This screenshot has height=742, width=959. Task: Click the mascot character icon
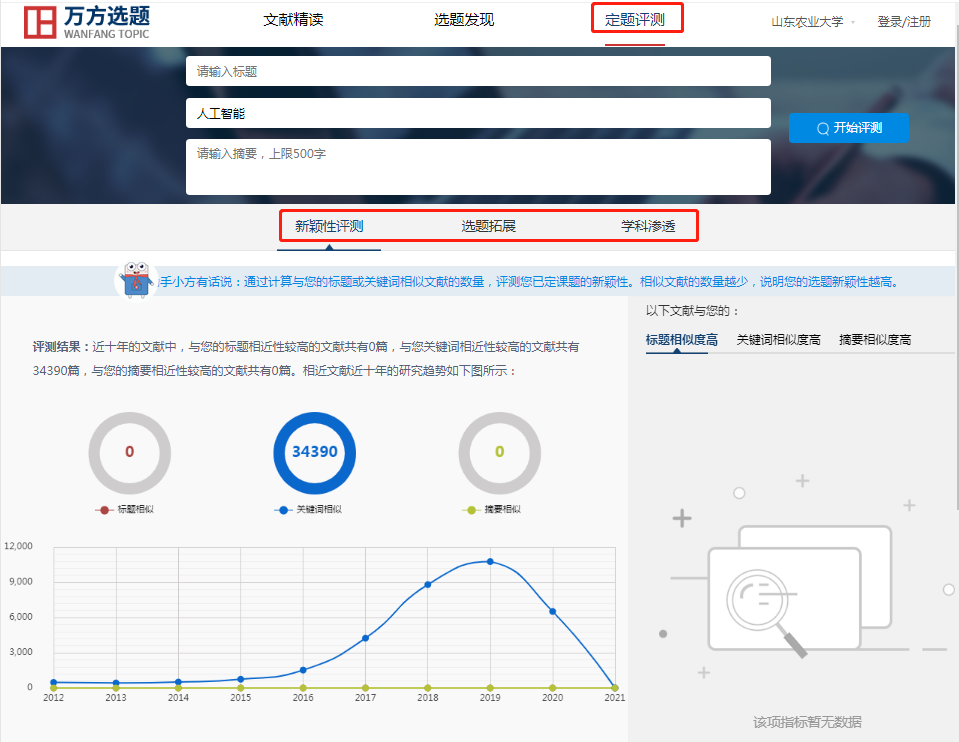(x=136, y=280)
